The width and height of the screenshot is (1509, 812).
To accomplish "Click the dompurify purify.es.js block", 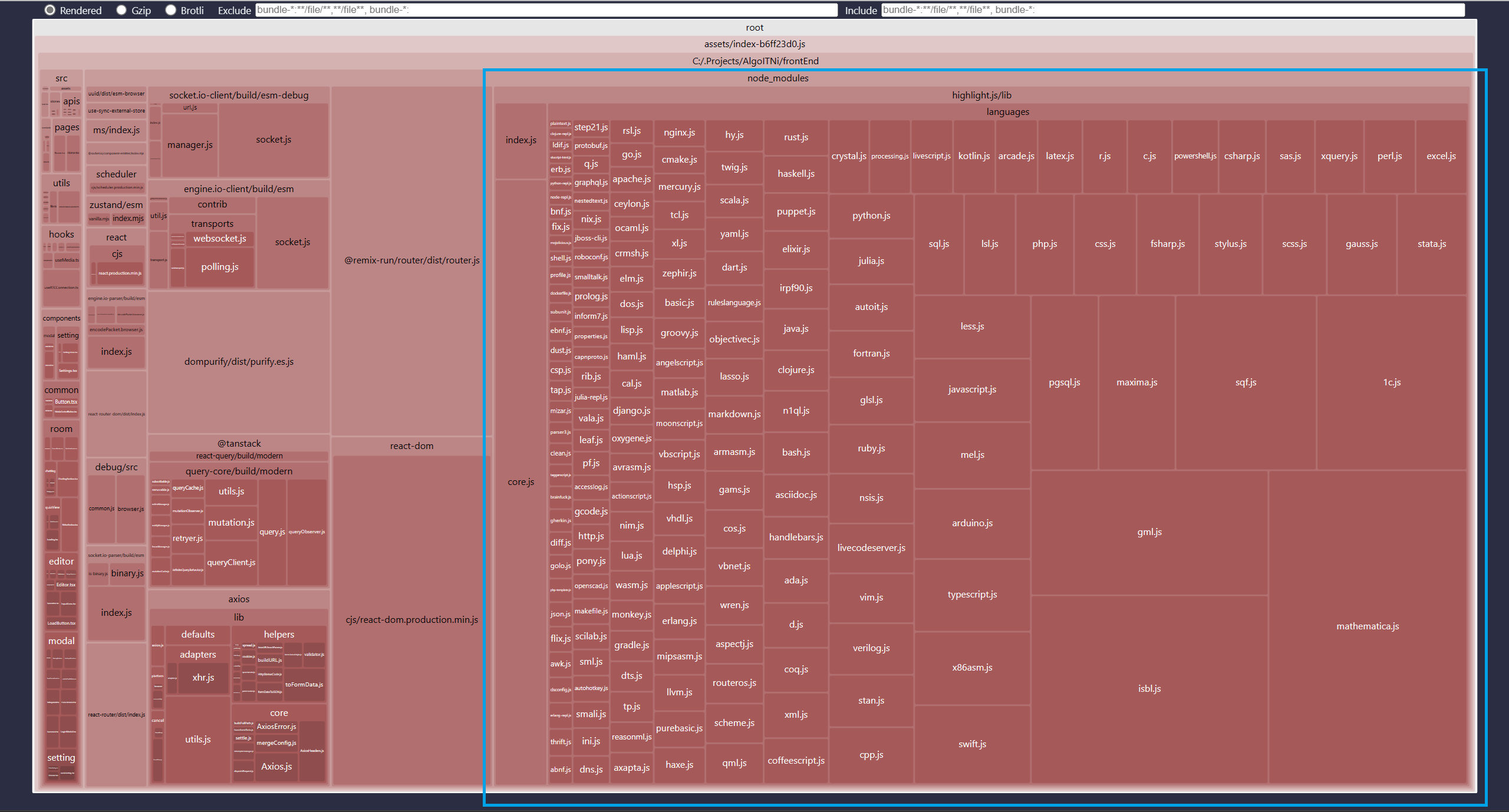I will [239, 361].
